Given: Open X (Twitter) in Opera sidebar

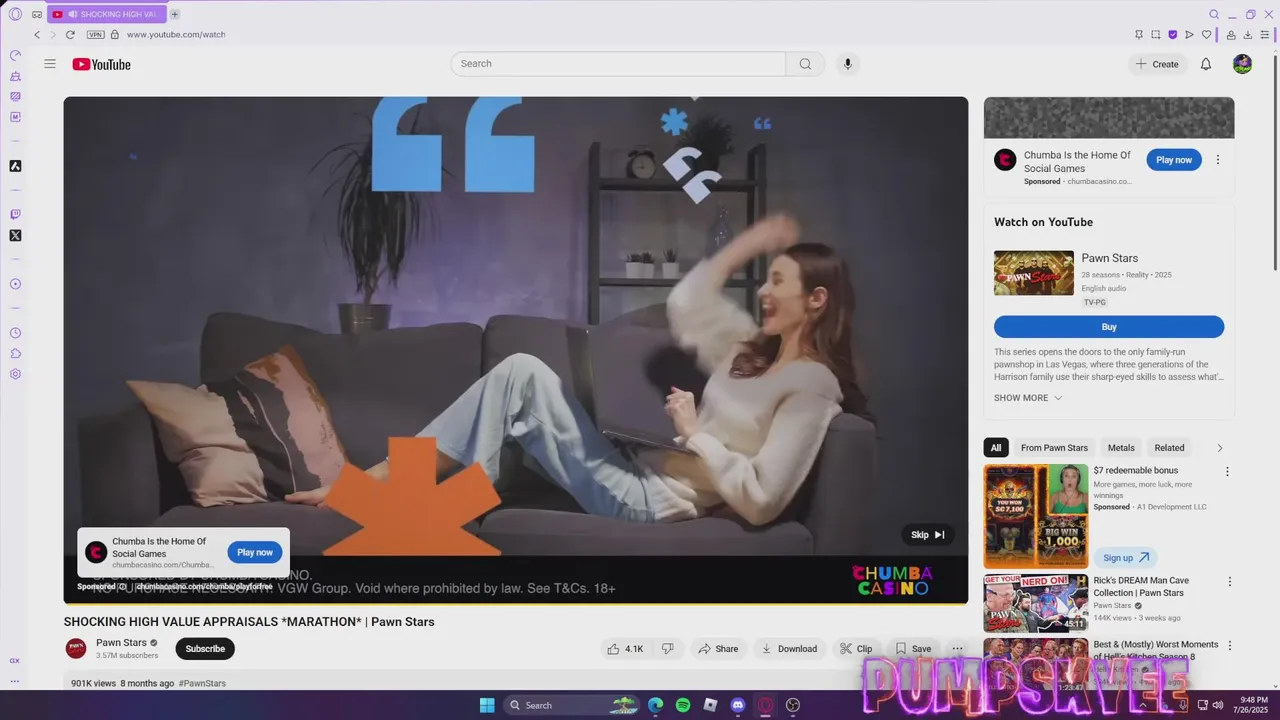Looking at the screenshot, I should [15, 235].
